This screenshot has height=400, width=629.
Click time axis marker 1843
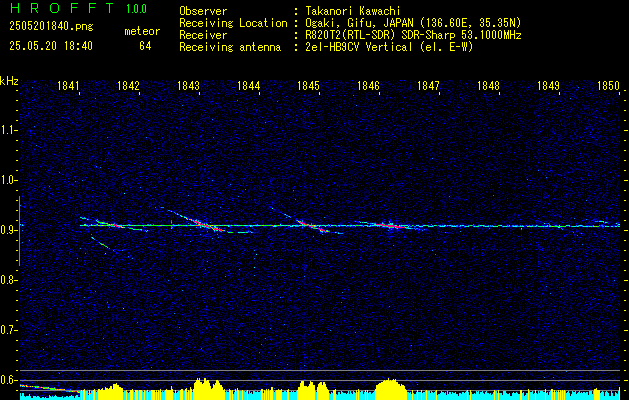pos(189,85)
